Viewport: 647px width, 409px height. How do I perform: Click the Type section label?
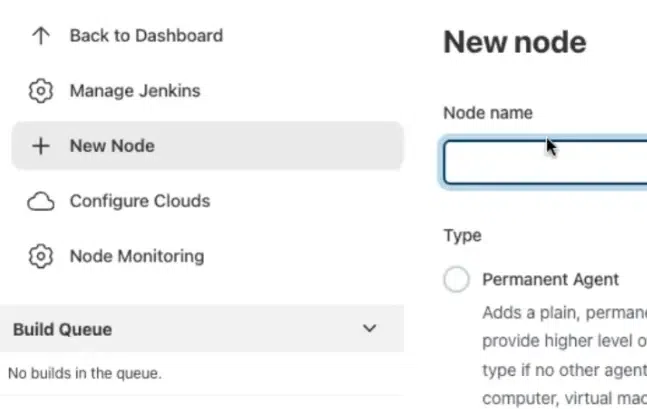[462, 236]
